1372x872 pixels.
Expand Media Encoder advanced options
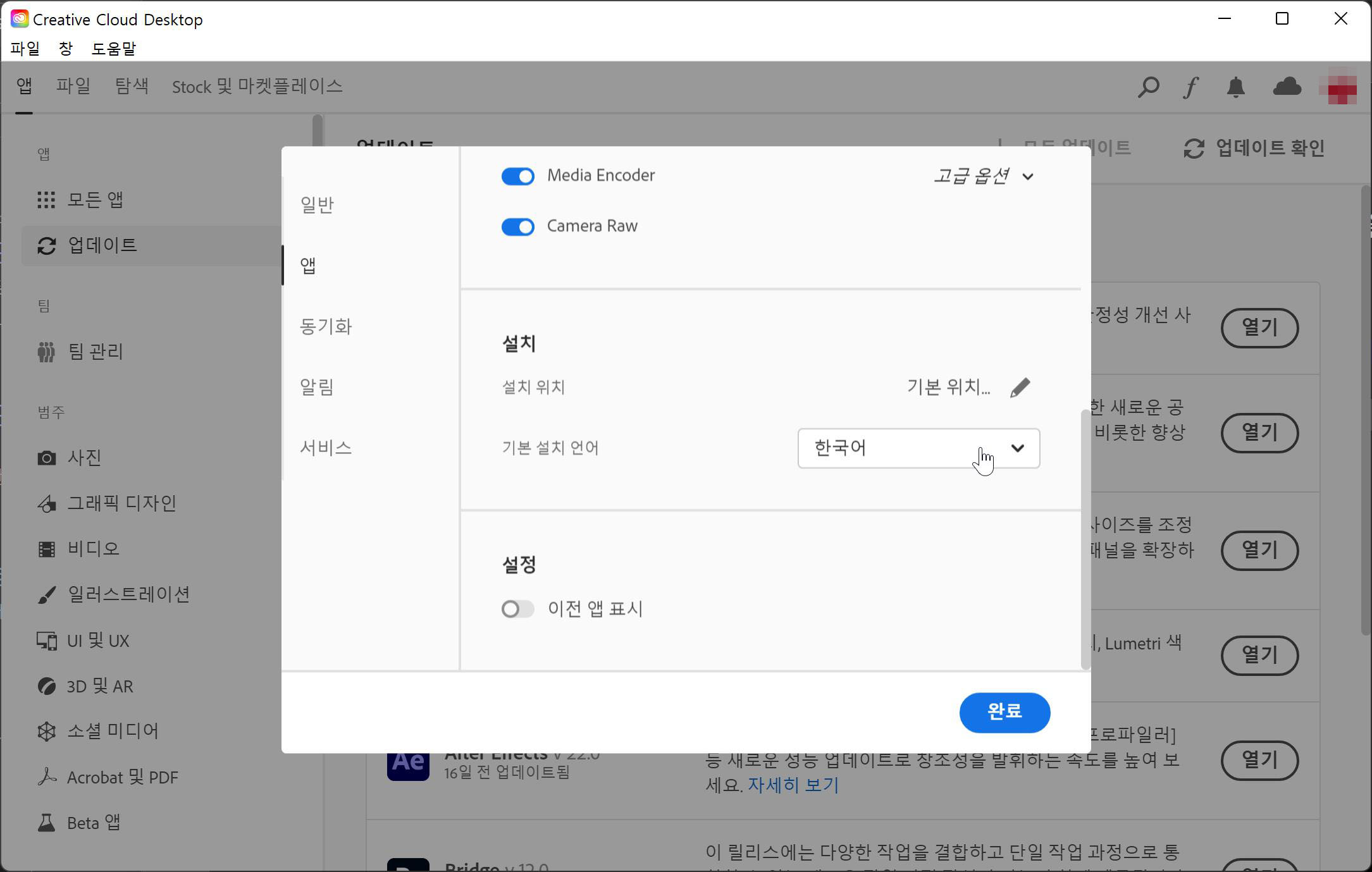pos(984,176)
